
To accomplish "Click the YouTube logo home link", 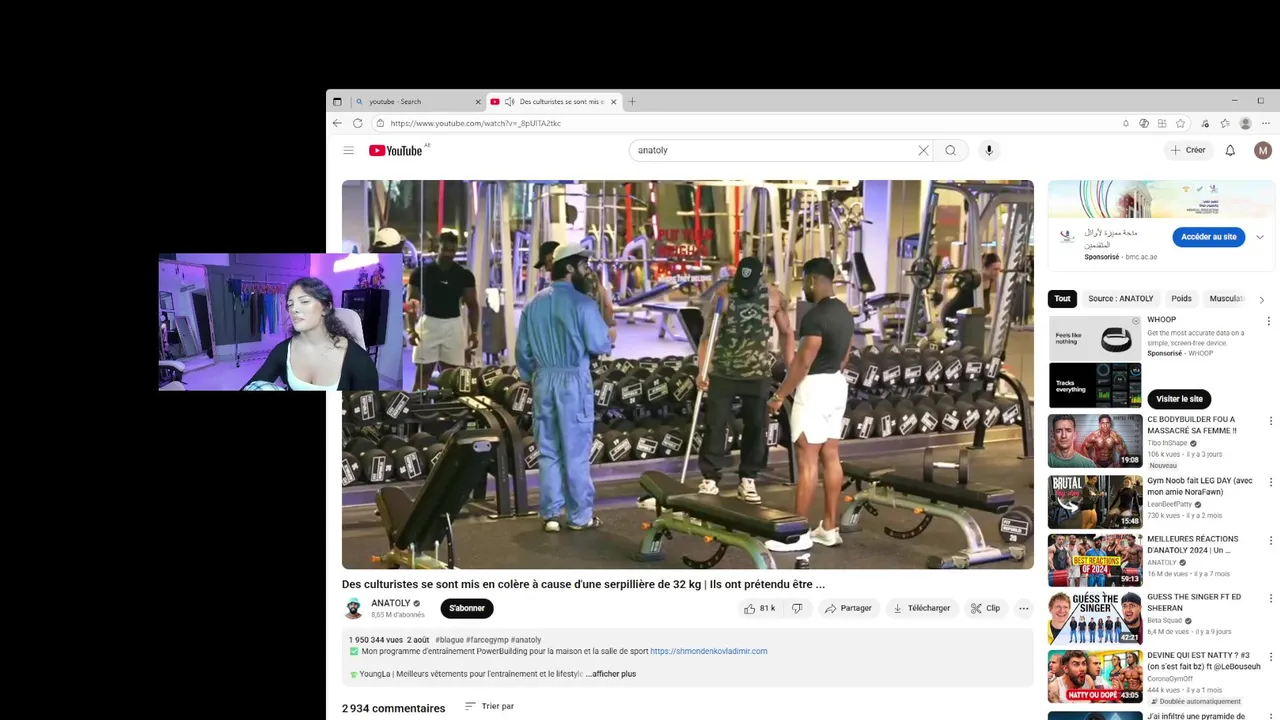I will coord(396,150).
